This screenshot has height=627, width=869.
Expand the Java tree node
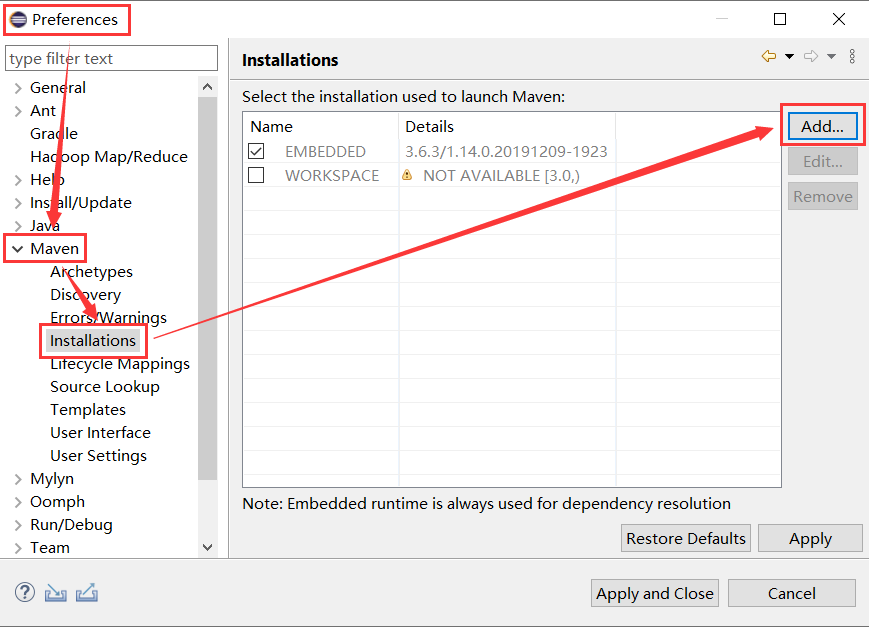pos(18,226)
